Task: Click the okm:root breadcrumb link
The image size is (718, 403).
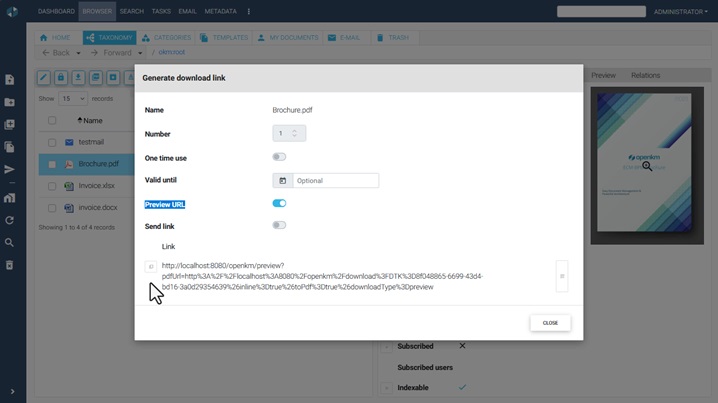Action: pos(172,52)
